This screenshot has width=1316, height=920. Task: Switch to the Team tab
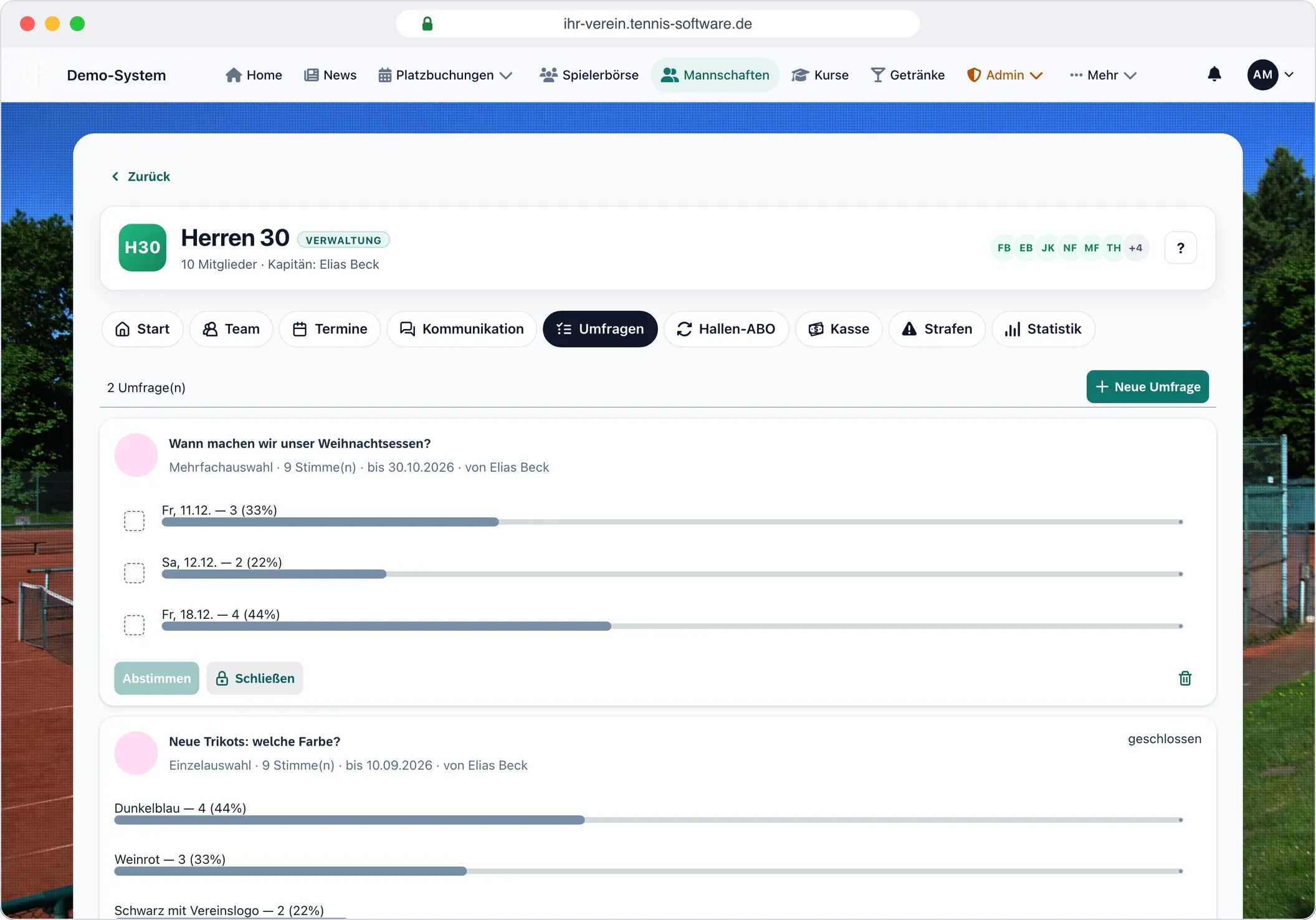[231, 329]
